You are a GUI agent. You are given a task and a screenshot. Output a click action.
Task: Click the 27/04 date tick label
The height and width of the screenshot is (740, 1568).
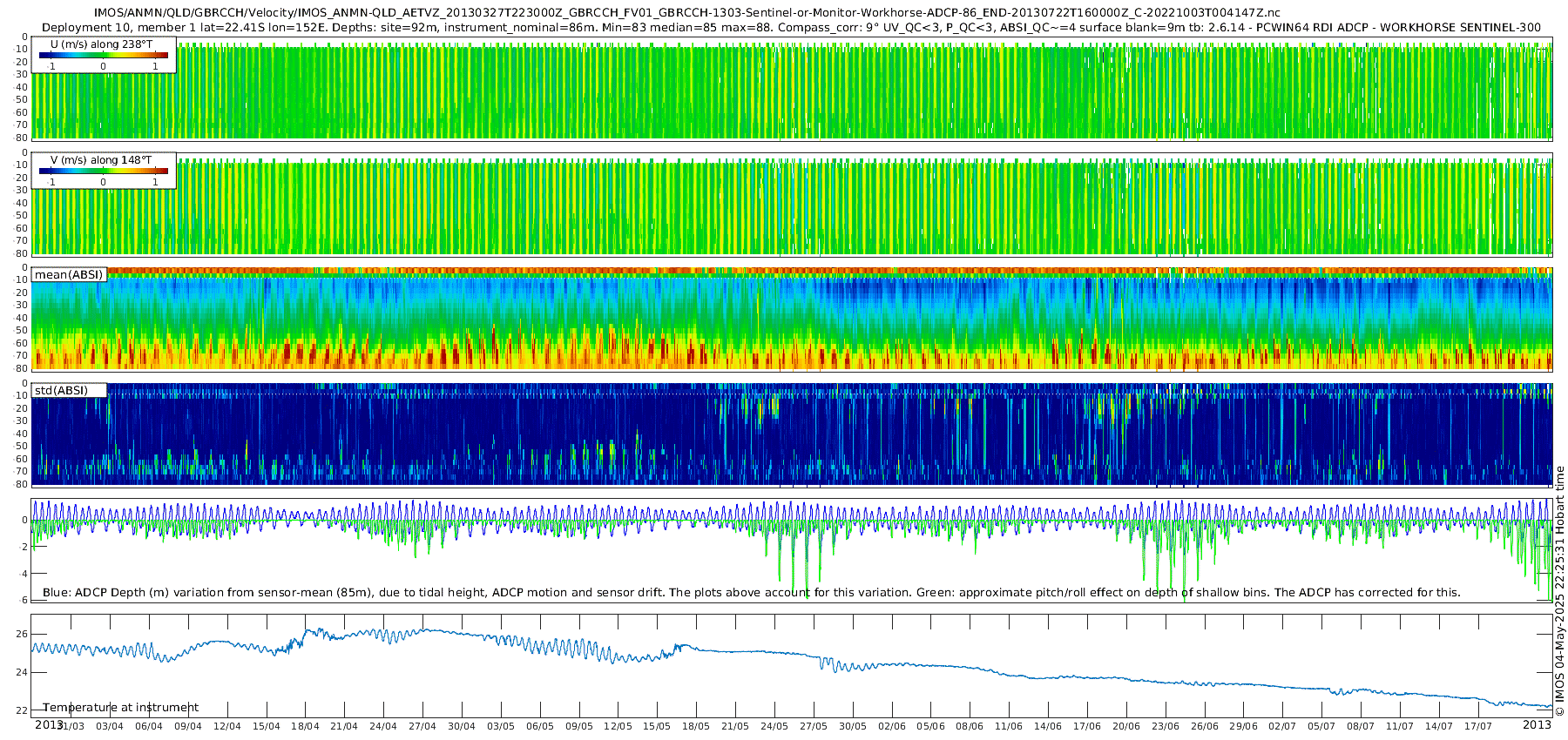(422, 726)
